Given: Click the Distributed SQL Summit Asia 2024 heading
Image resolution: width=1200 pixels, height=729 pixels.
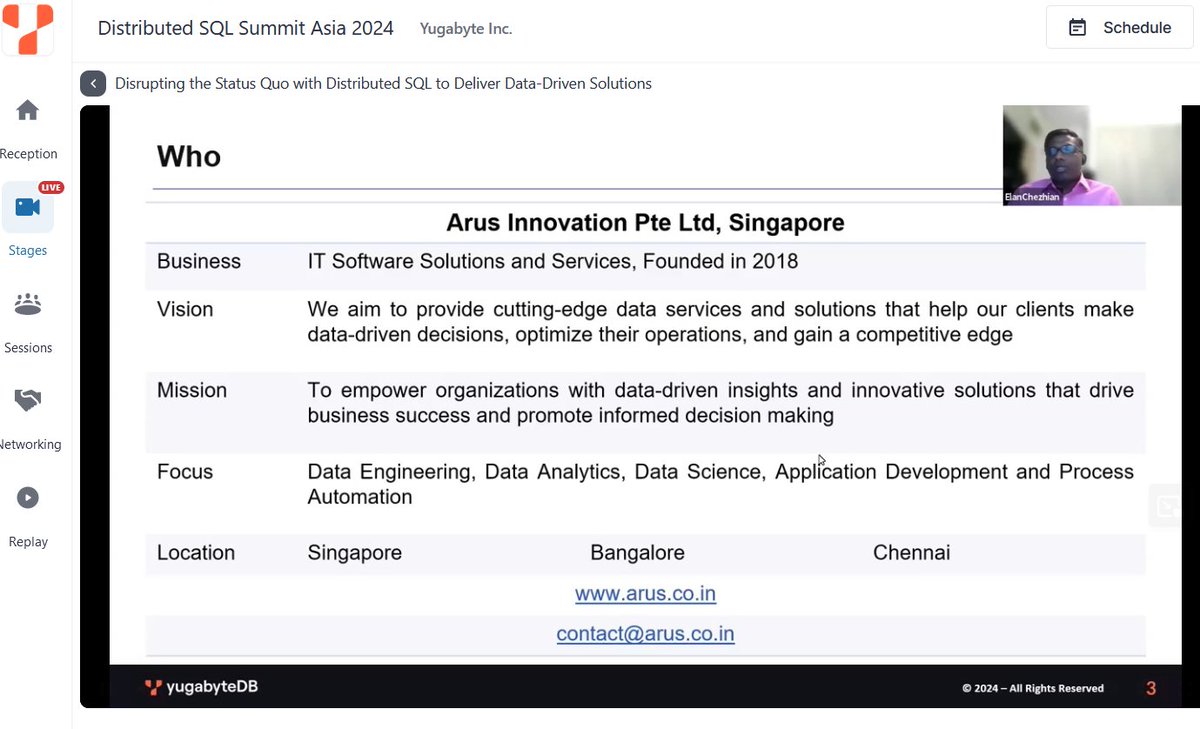Looking at the screenshot, I should [245, 28].
